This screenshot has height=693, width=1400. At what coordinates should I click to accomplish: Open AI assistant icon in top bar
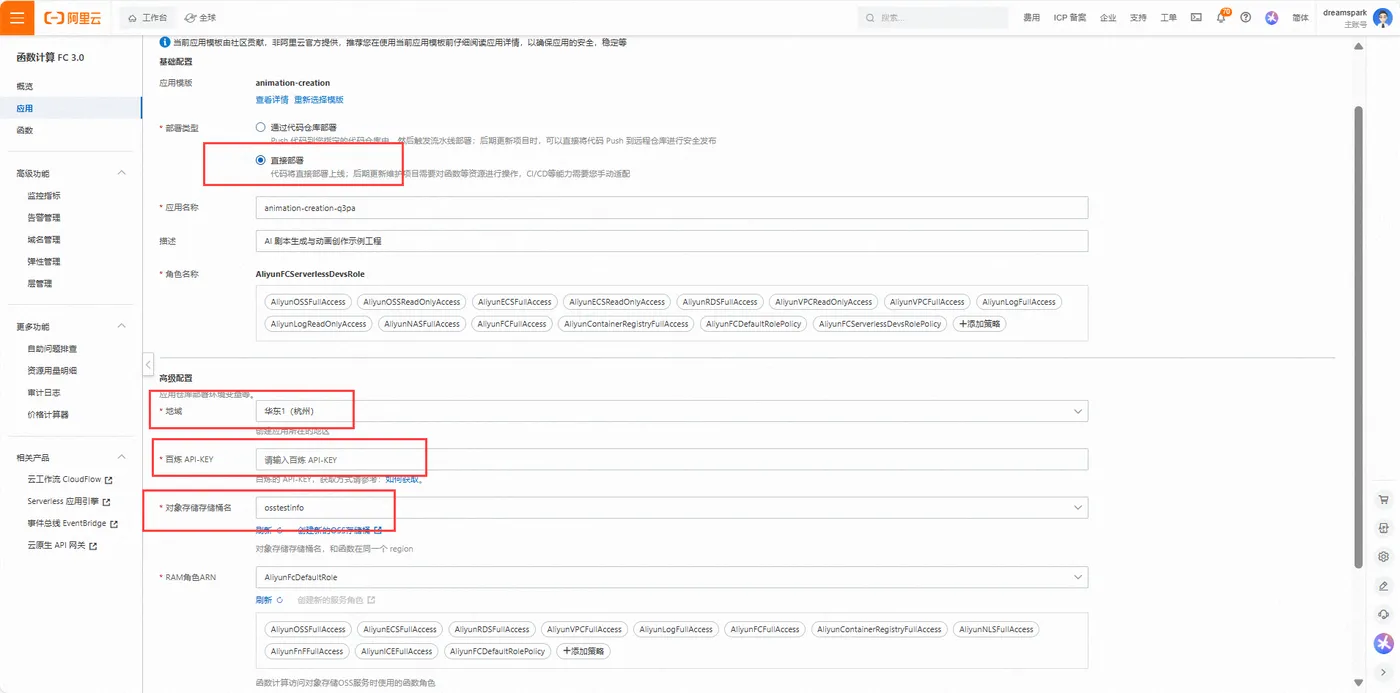pos(1272,18)
